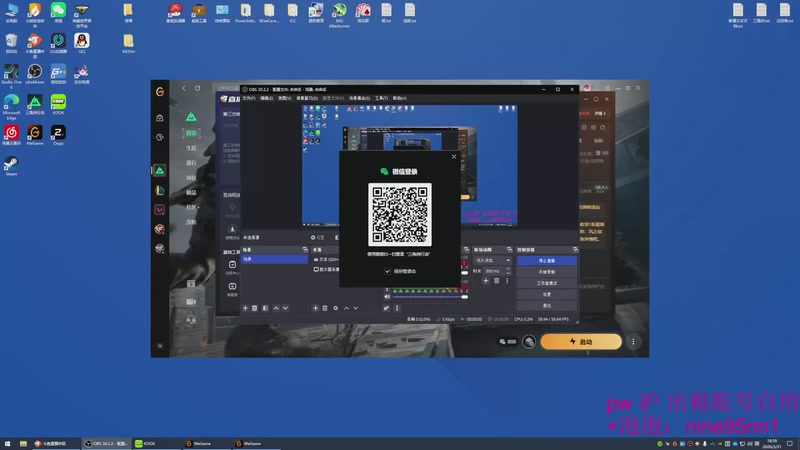Move the scene down with the arrow
This screenshot has height=450, width=800.
[x=285, y=308]
